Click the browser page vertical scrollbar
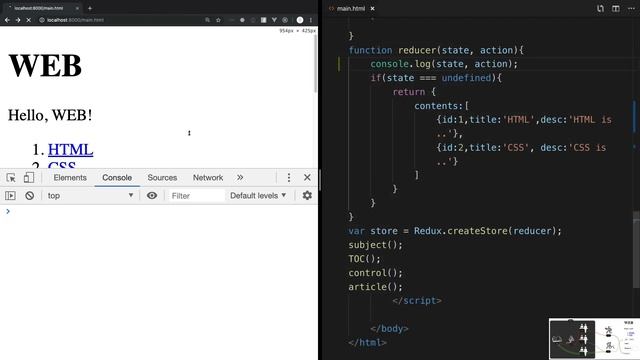The height and width of the screenshot is (360, 640). pos(316,63)
